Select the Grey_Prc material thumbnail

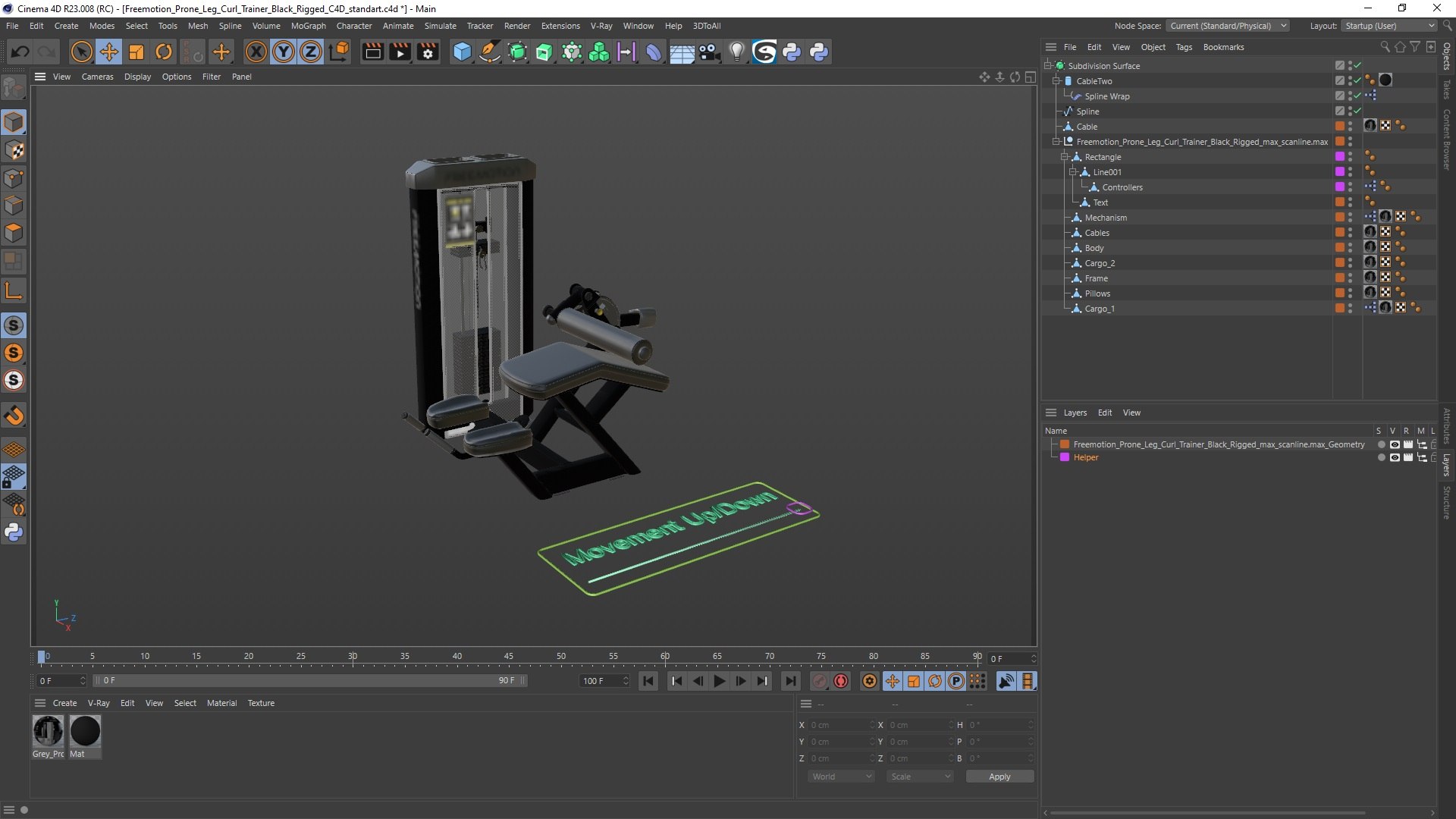point(48,731)
